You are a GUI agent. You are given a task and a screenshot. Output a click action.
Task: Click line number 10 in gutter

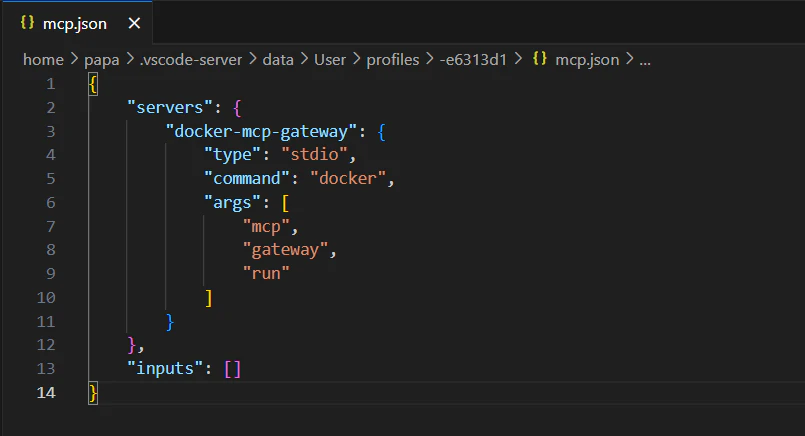(x=46, y=298)
